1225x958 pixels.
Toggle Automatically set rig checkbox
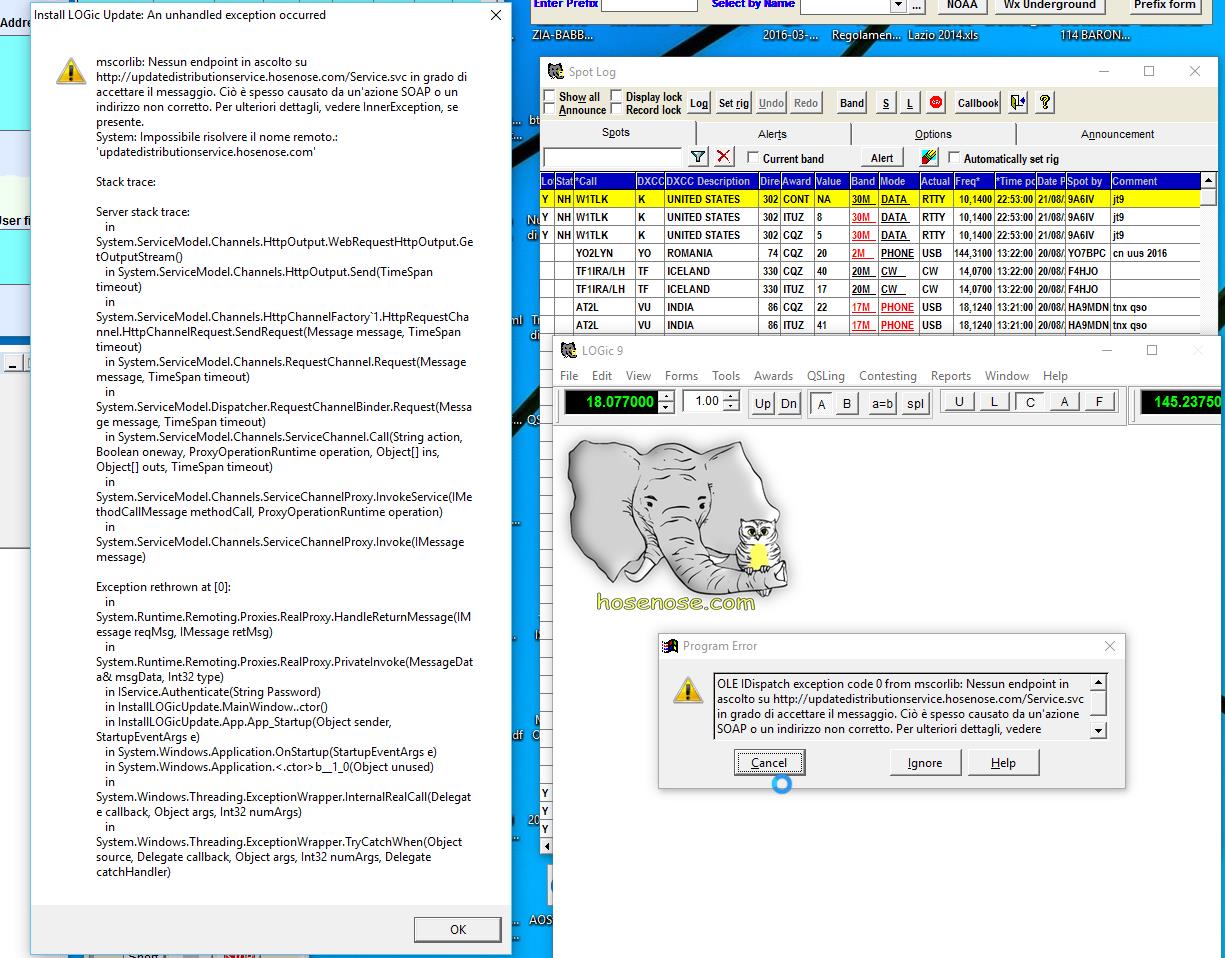click(x=954, y=158)
